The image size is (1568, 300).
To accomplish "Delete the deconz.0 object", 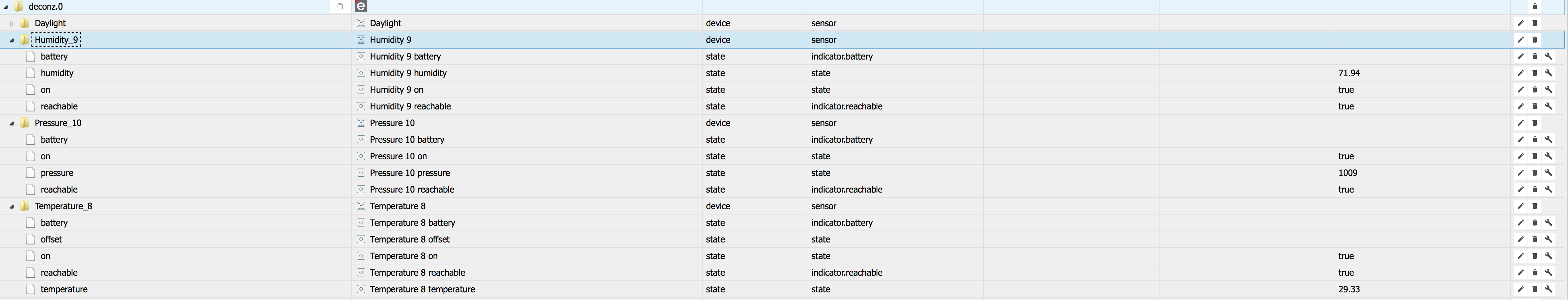I will (x=1534, y=7).
